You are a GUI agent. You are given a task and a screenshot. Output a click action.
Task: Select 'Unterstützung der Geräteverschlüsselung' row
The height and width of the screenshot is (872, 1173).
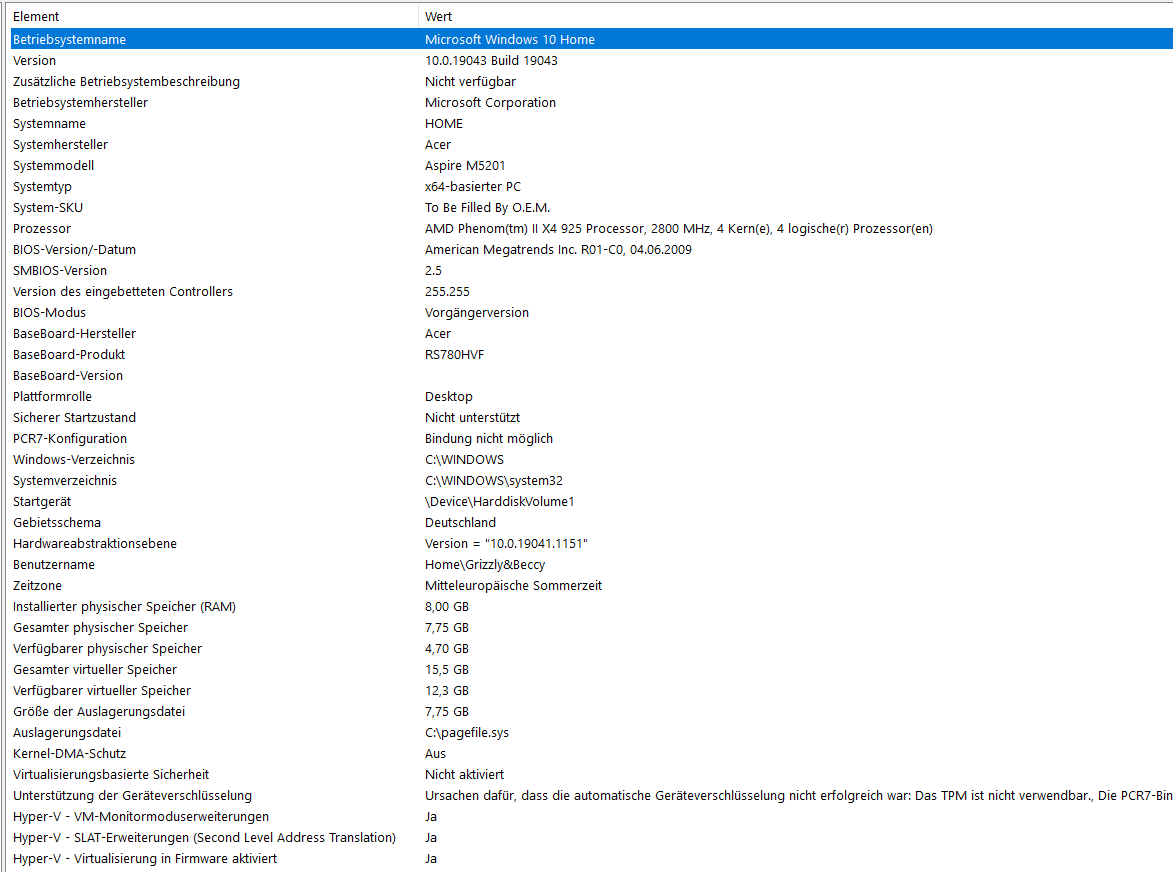point(592,794)
